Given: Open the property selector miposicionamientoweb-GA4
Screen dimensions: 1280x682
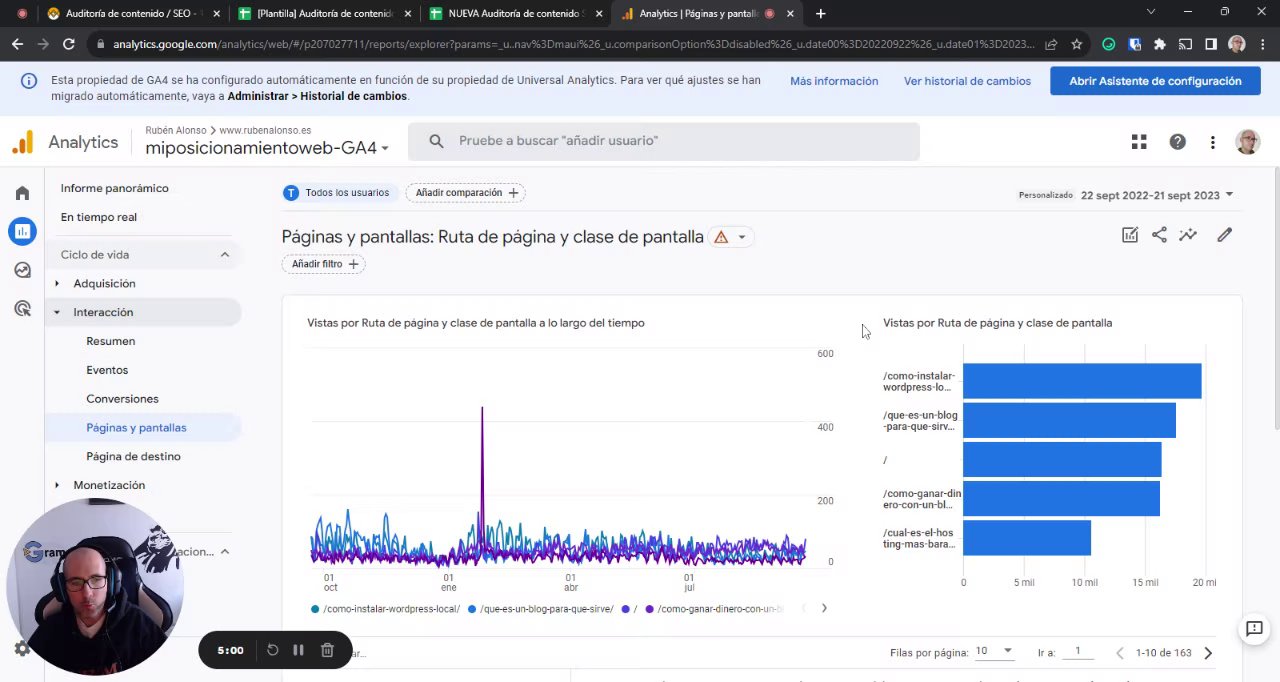Looking at the screenshot, I should 266,148.
